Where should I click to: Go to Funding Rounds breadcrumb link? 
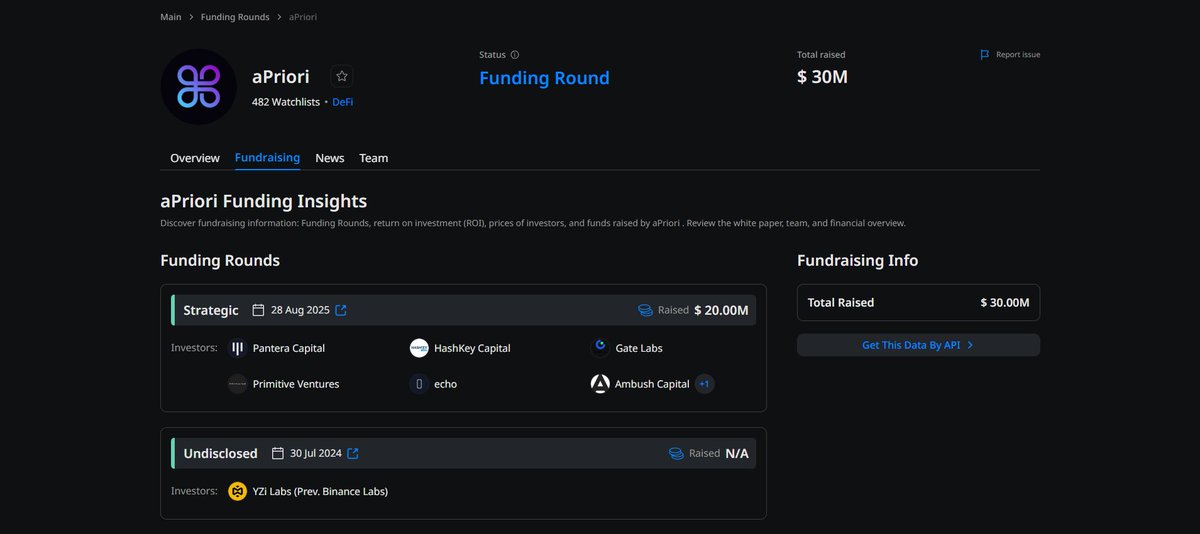tap(235, 17)
